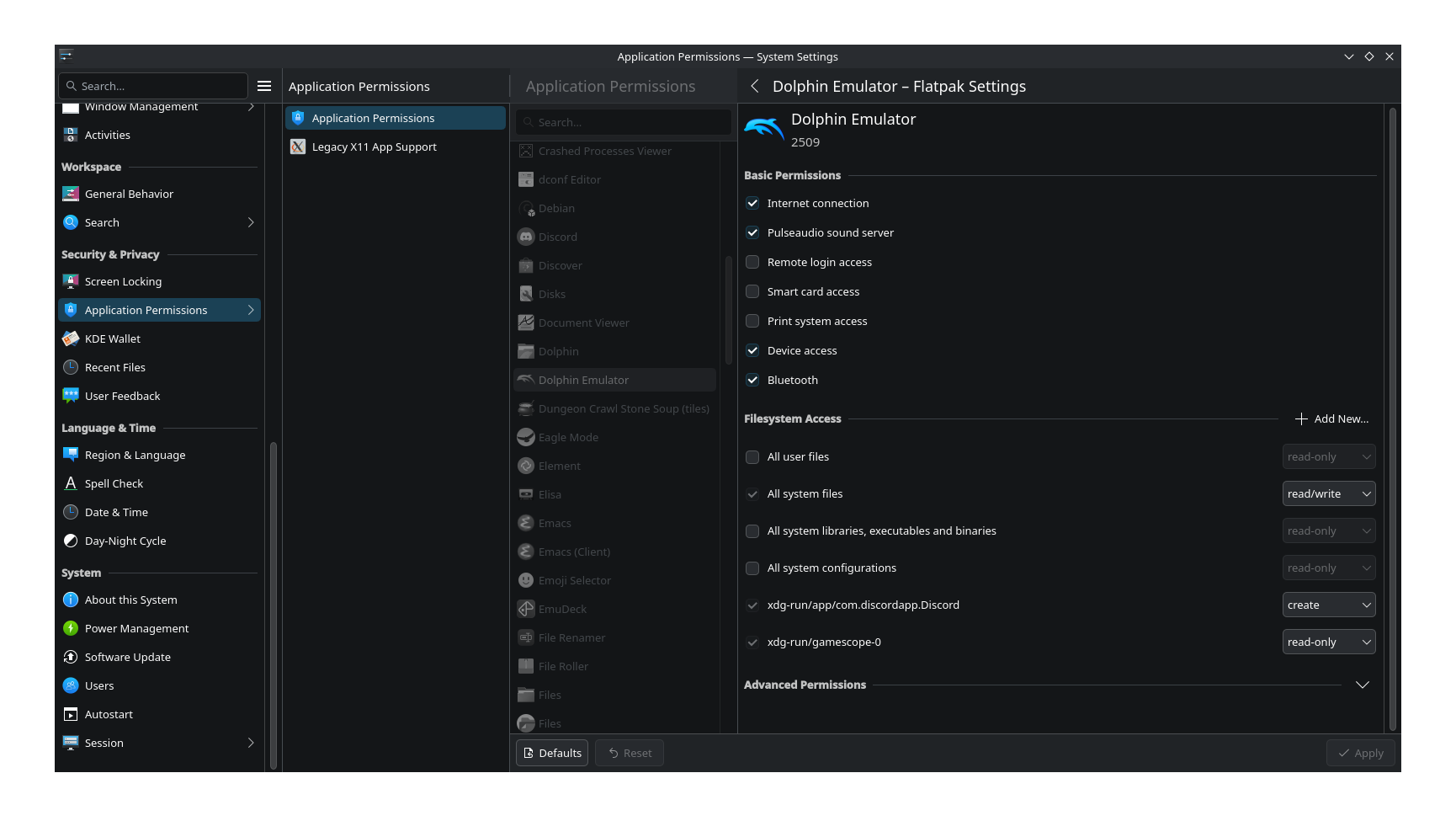
Task: Click the Legacy X11 App Support icon
Action: point(298,147)
